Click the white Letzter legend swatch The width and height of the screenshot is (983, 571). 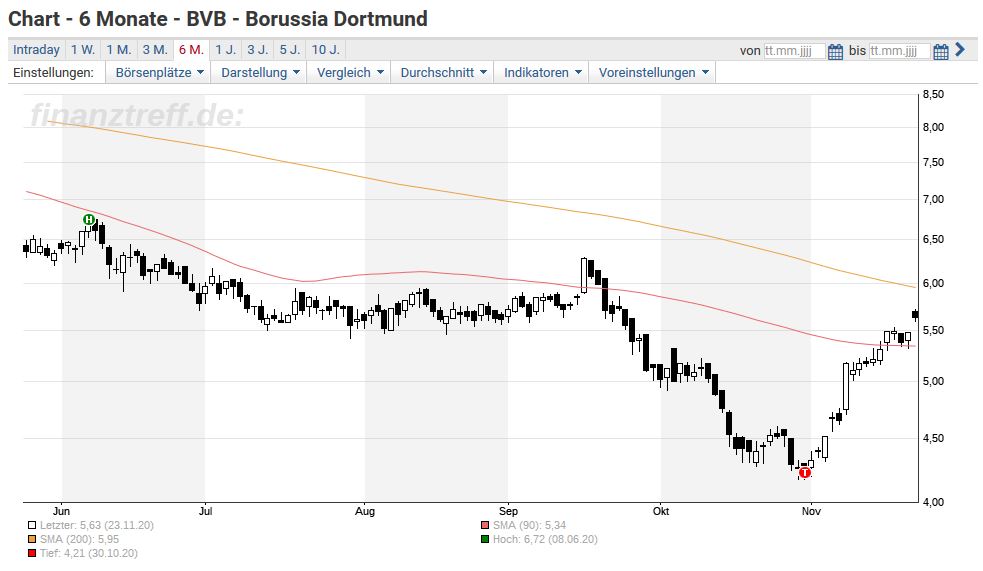(x=32, y=525)
